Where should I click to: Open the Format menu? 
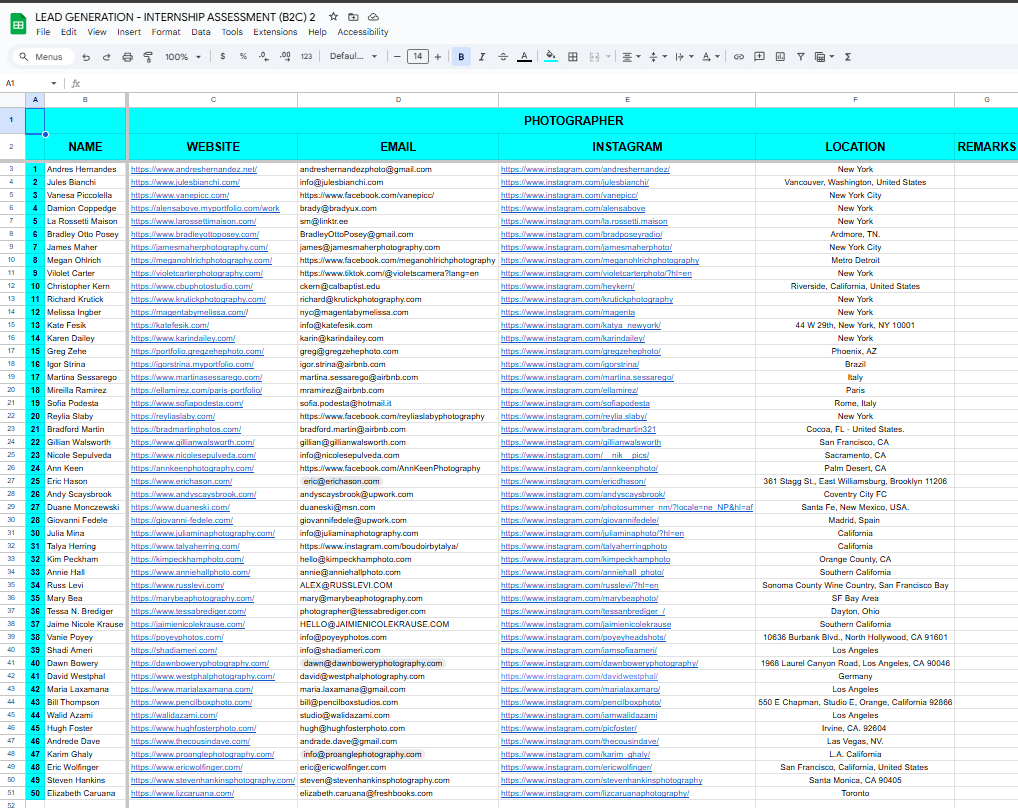coord(166,32)
